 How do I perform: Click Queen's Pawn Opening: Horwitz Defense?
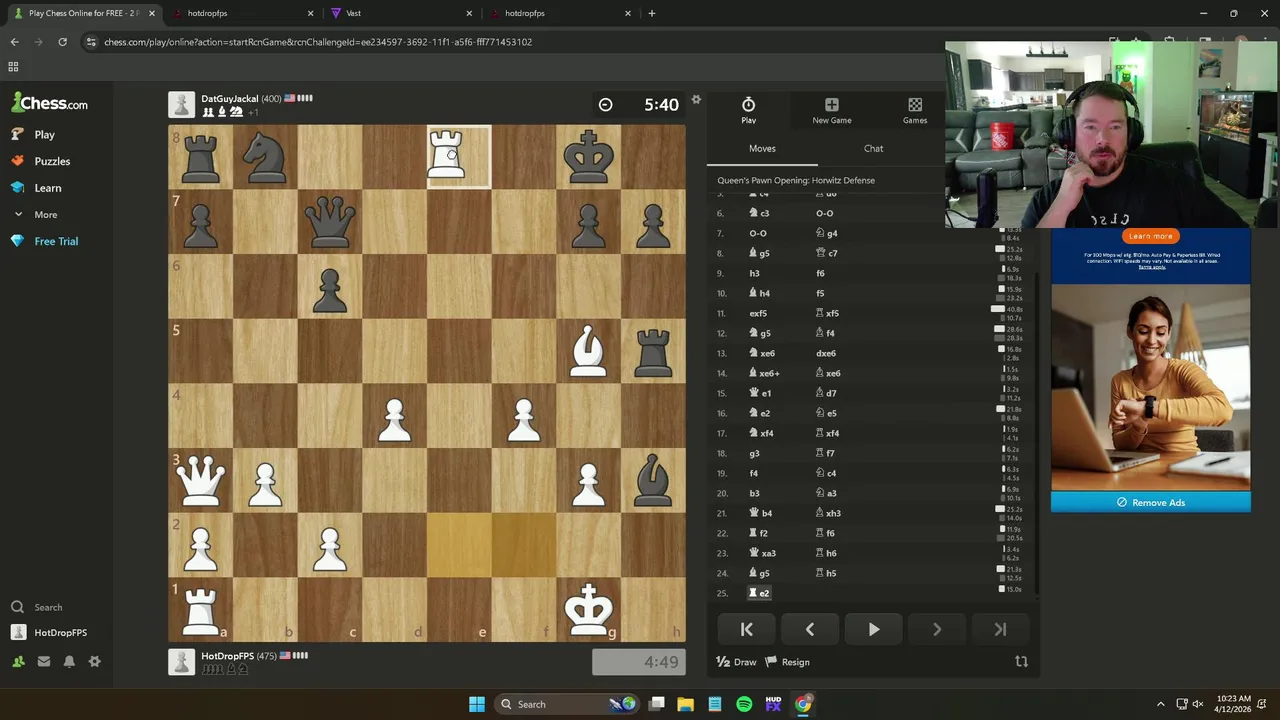coord(796,180)
